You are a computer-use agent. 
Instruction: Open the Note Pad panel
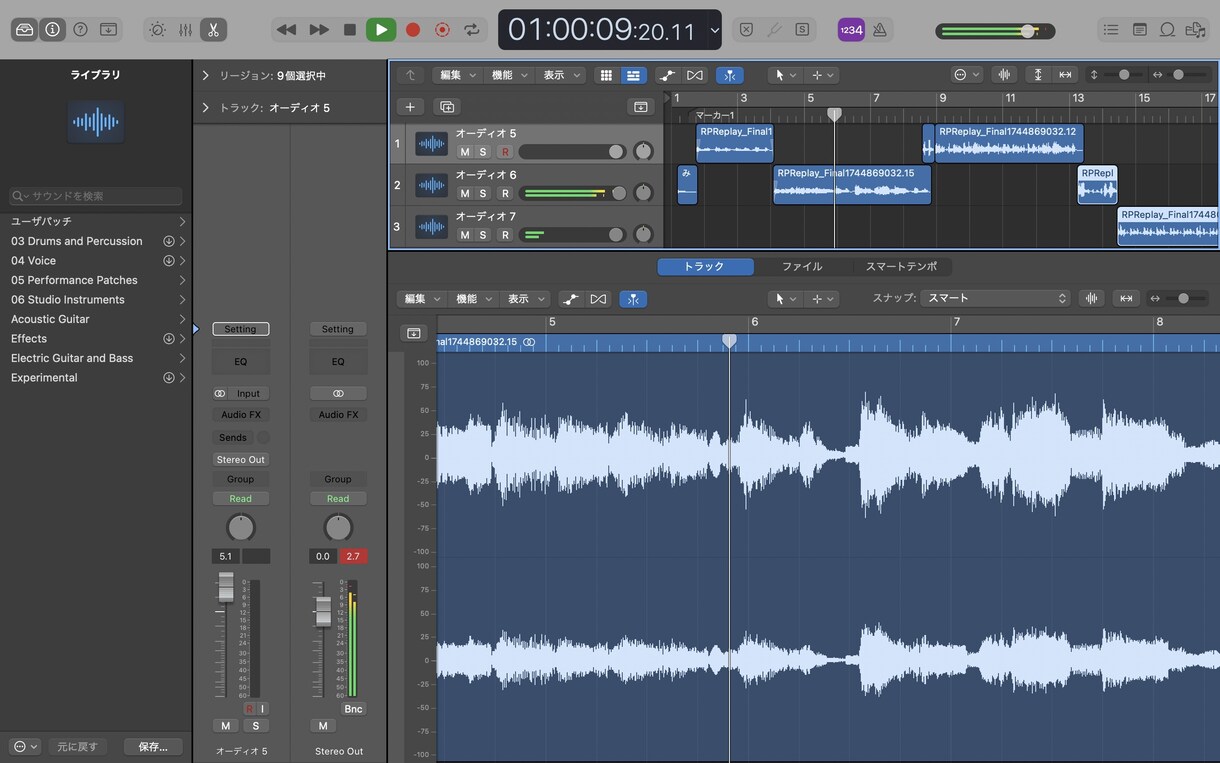click(x=1139, y=29)
